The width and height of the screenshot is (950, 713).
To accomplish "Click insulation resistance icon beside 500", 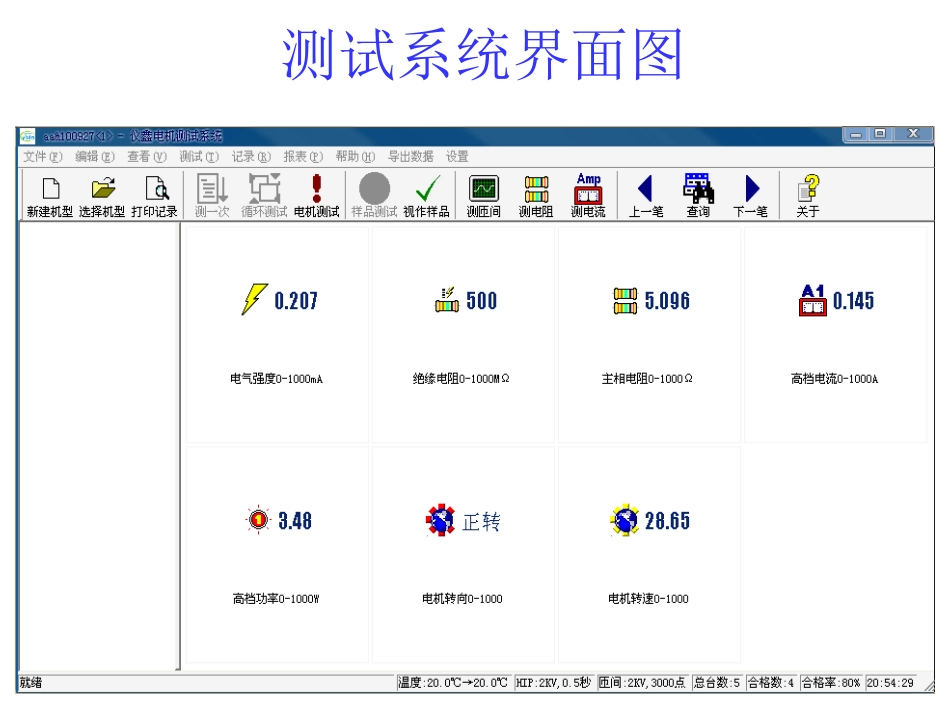I will [447, 300].
